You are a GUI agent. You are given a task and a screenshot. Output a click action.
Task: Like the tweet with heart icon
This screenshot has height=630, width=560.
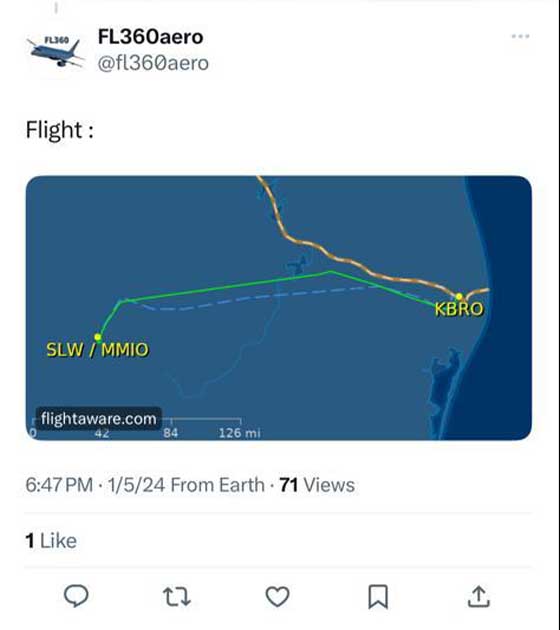[278, 597]
